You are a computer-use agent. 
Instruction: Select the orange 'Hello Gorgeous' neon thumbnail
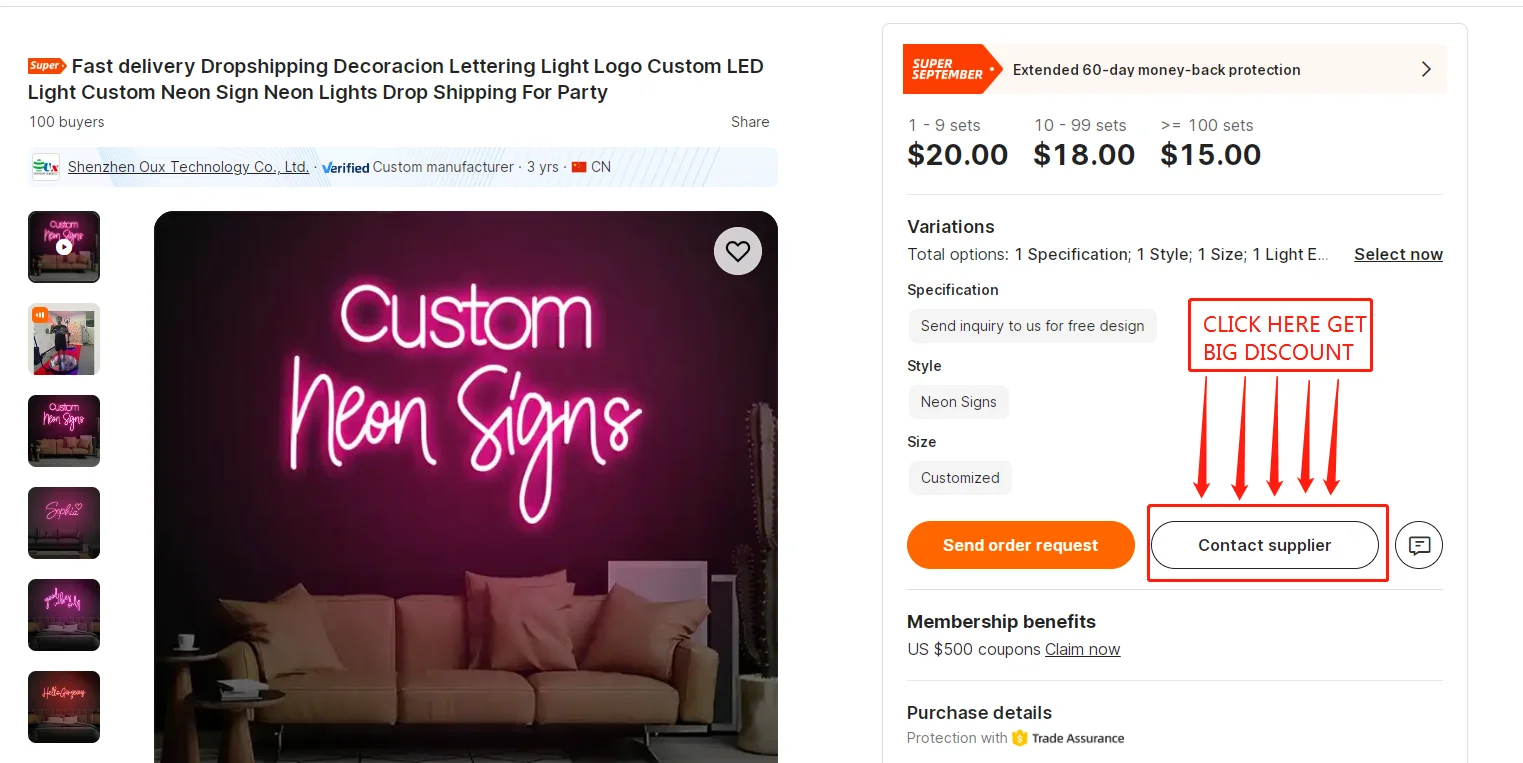click(x=64, y=707)
